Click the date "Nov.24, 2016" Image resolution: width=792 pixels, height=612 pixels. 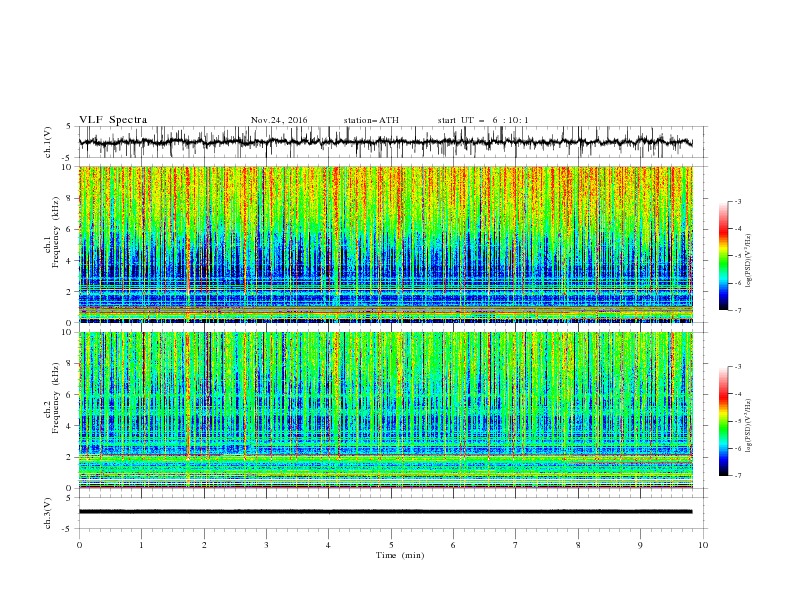[x=279, y=120]
